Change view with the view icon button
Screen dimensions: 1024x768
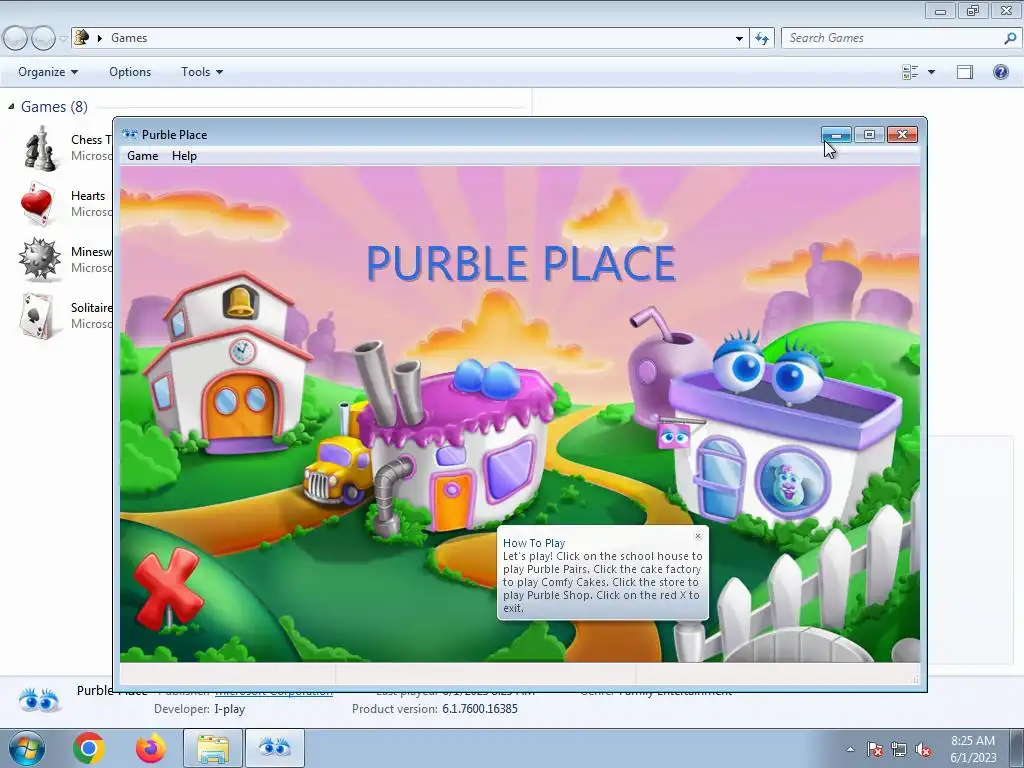click(x=910, y=72)
